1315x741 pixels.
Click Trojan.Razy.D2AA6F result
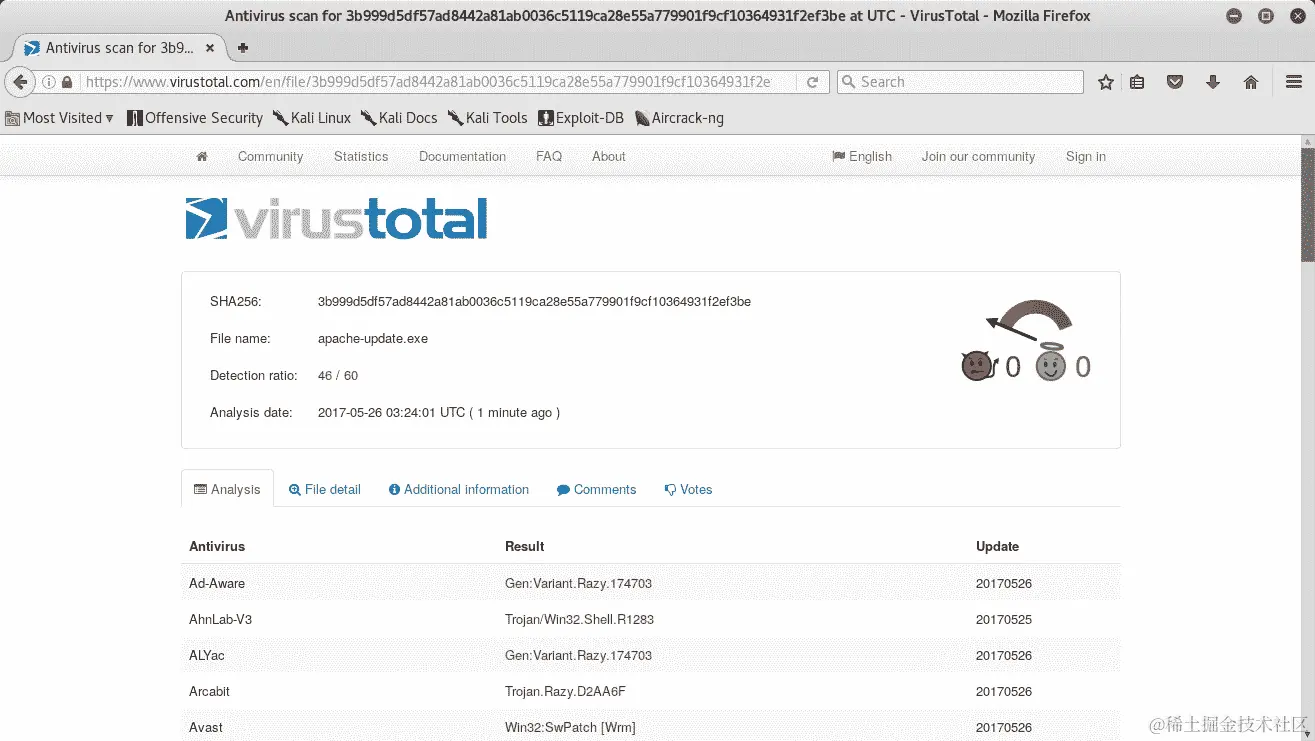click(565, 691)
